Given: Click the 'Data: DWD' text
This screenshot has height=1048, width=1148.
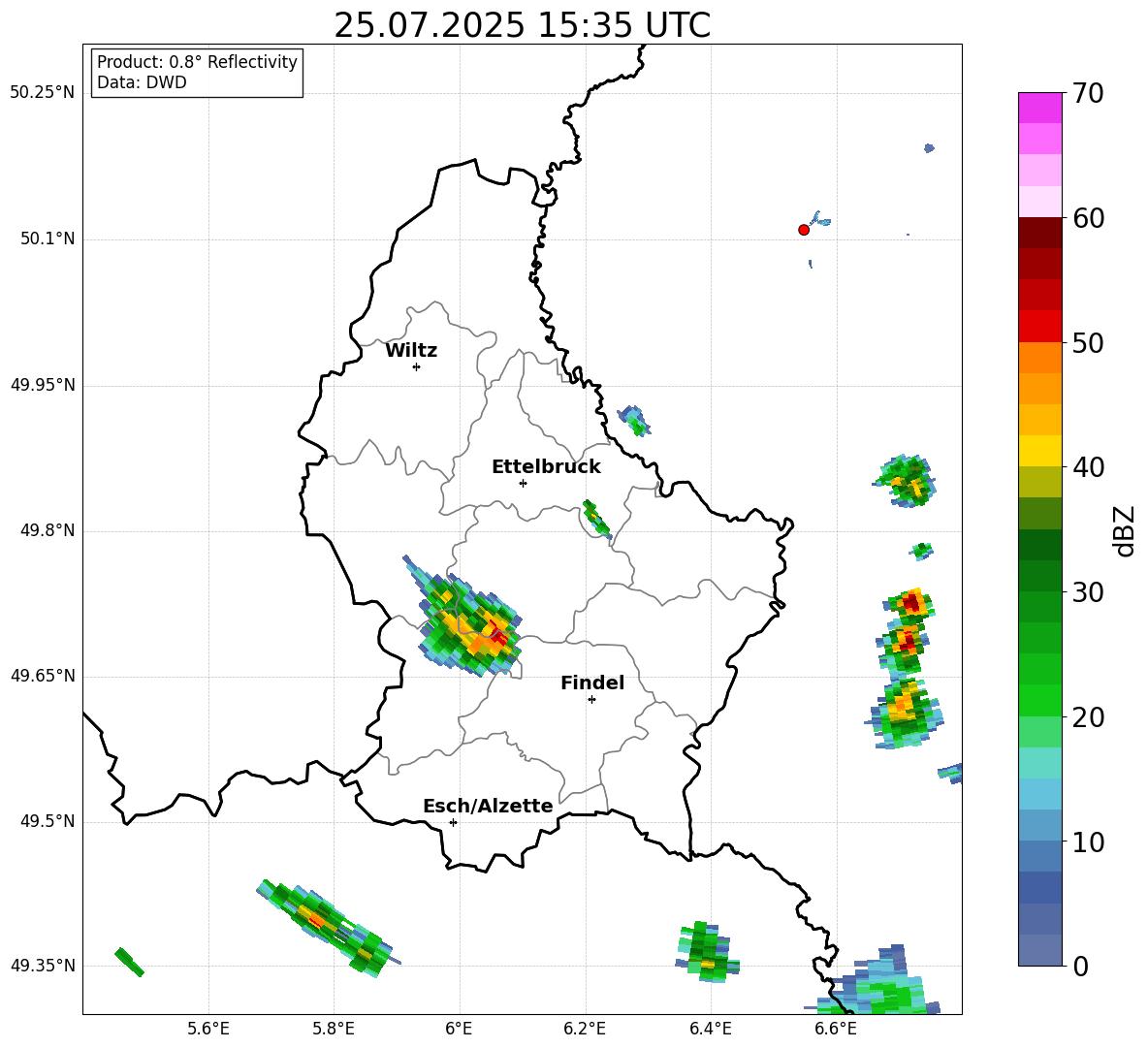Looking at the screenshot, I should (x=142, y=82).
